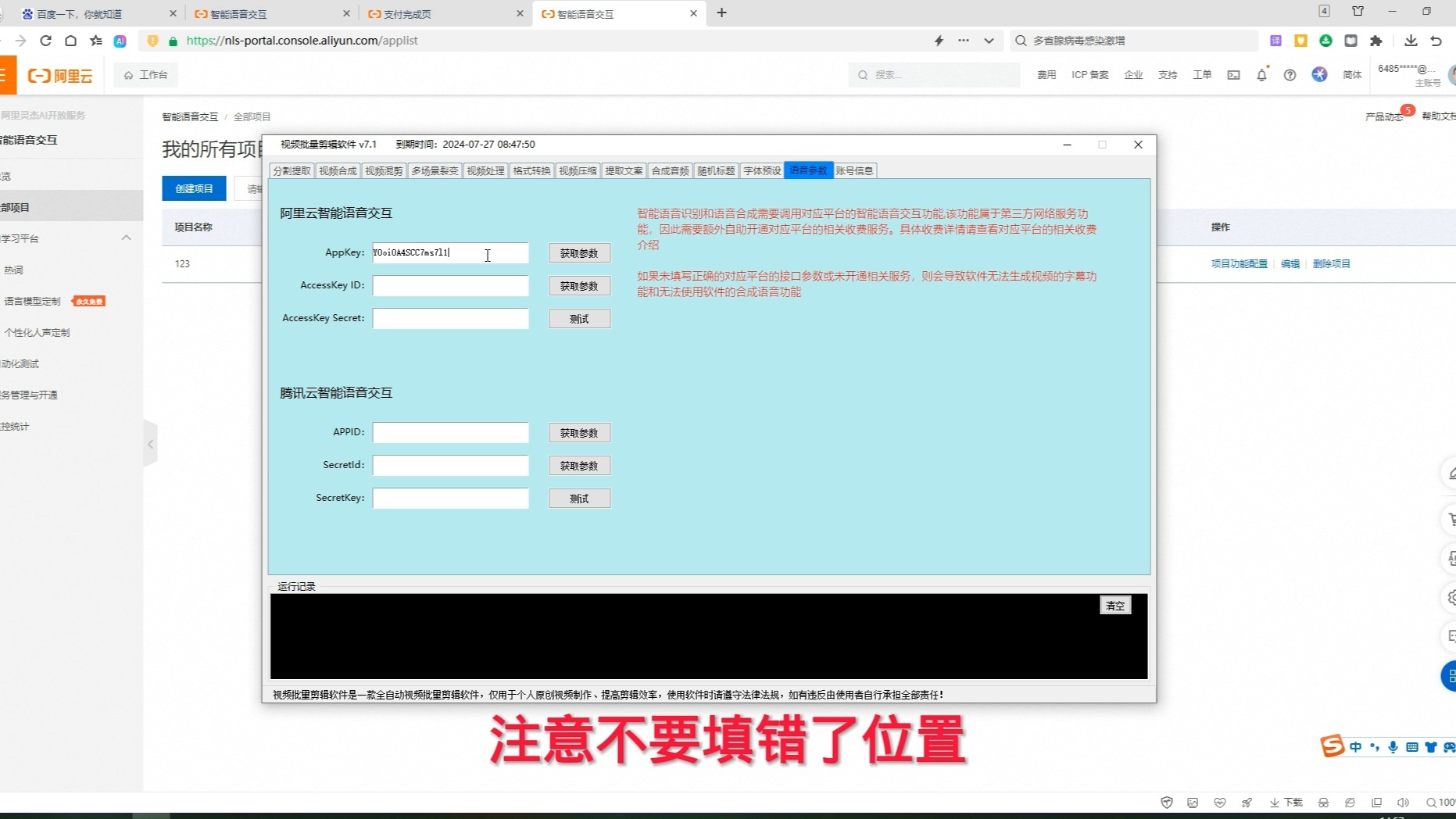Open the 视频合成 tab
1456x819 pixels.
[x=338, y=170]
